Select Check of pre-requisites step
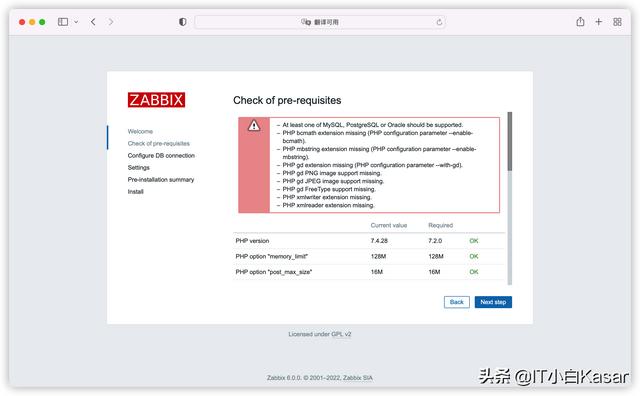This screenshot has height=396, width=640. [158, 143]
